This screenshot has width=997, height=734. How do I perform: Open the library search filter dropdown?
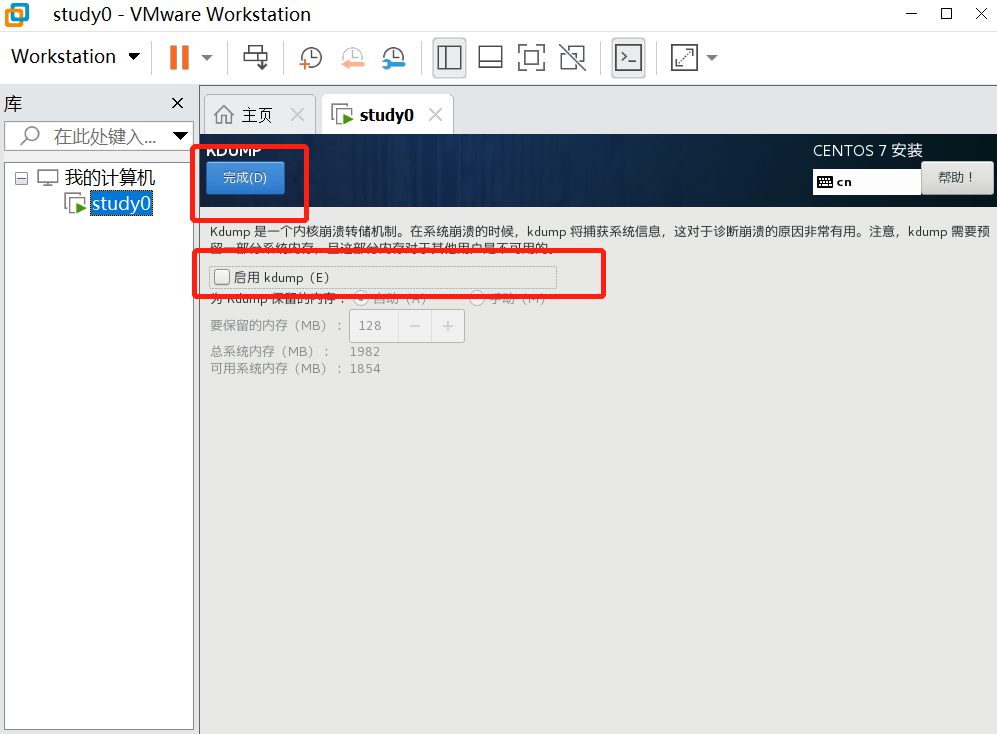tap(181, 135)
